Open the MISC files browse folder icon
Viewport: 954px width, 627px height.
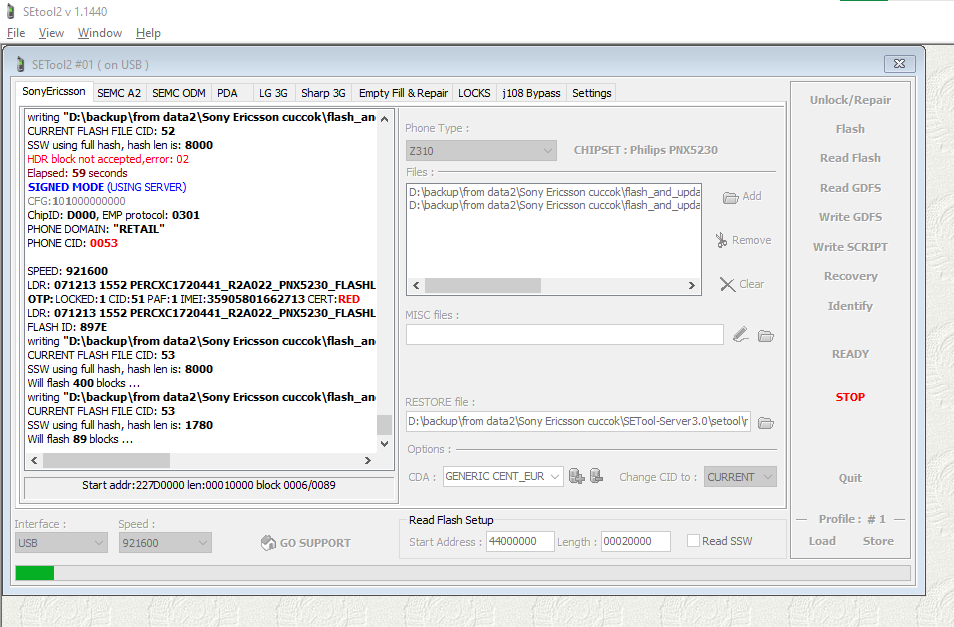coord(766,335)
